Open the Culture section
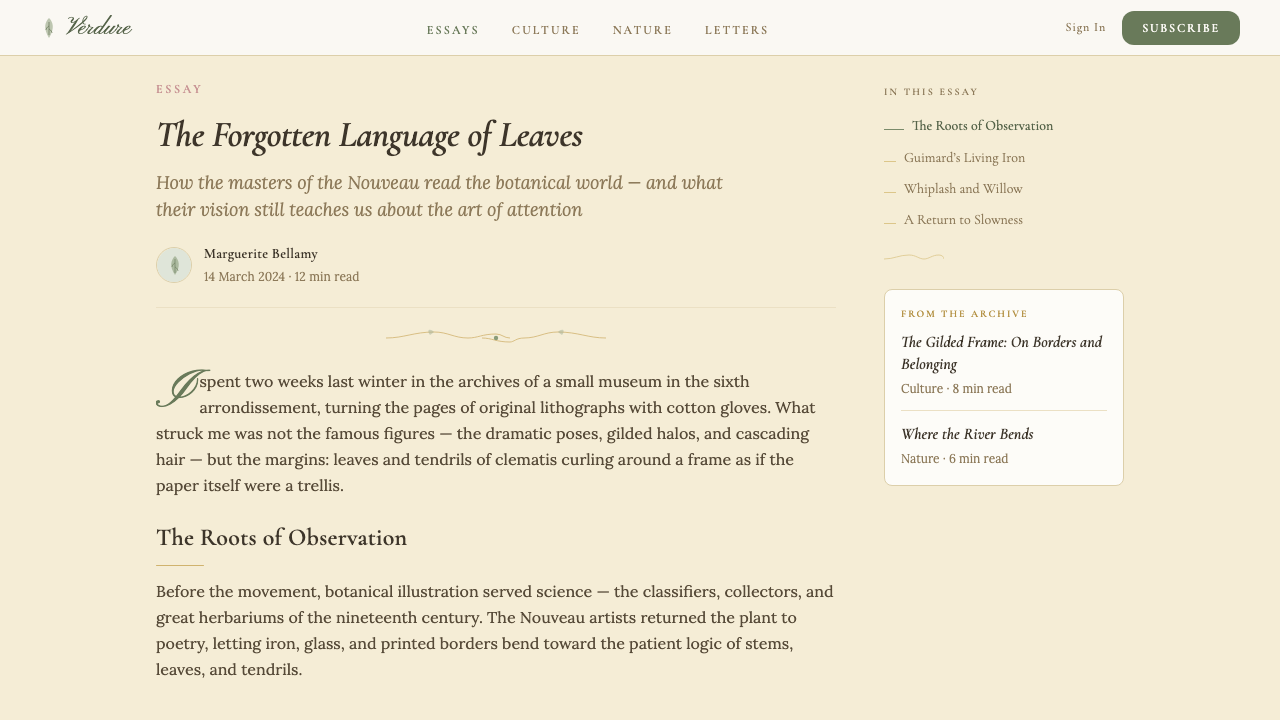 546,30
